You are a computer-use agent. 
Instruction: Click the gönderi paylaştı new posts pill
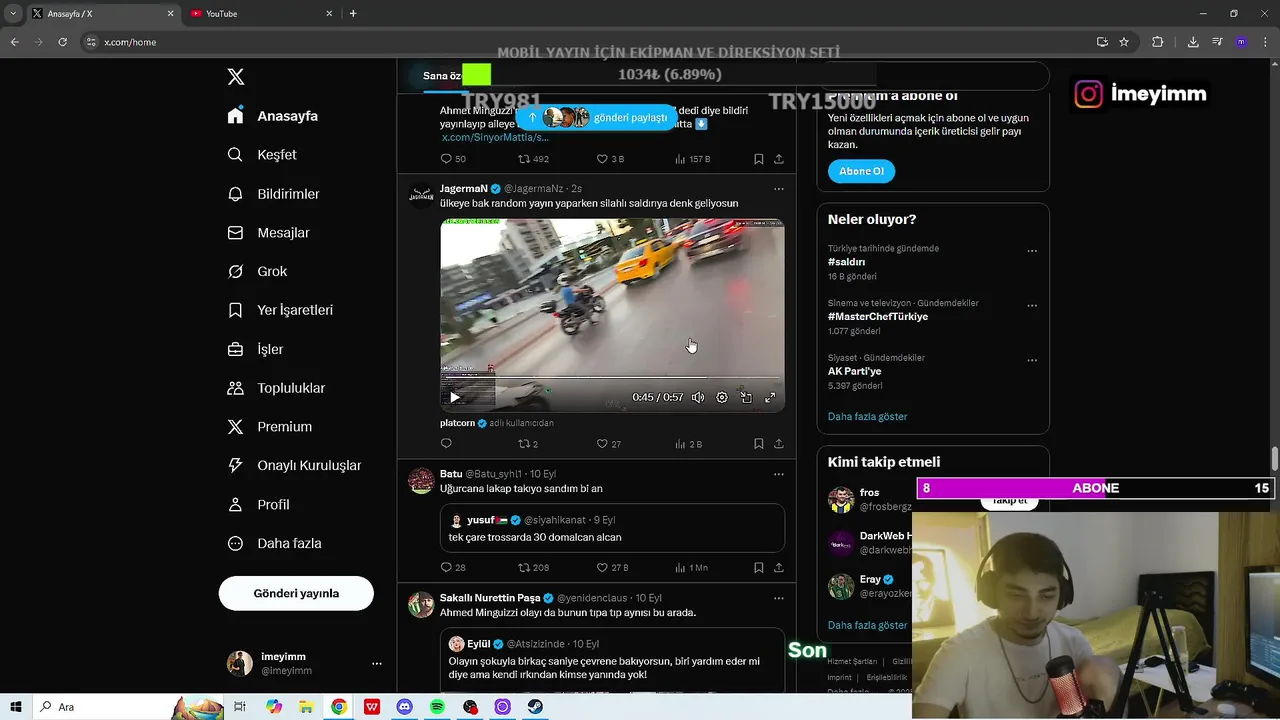(x=597, y=117)
